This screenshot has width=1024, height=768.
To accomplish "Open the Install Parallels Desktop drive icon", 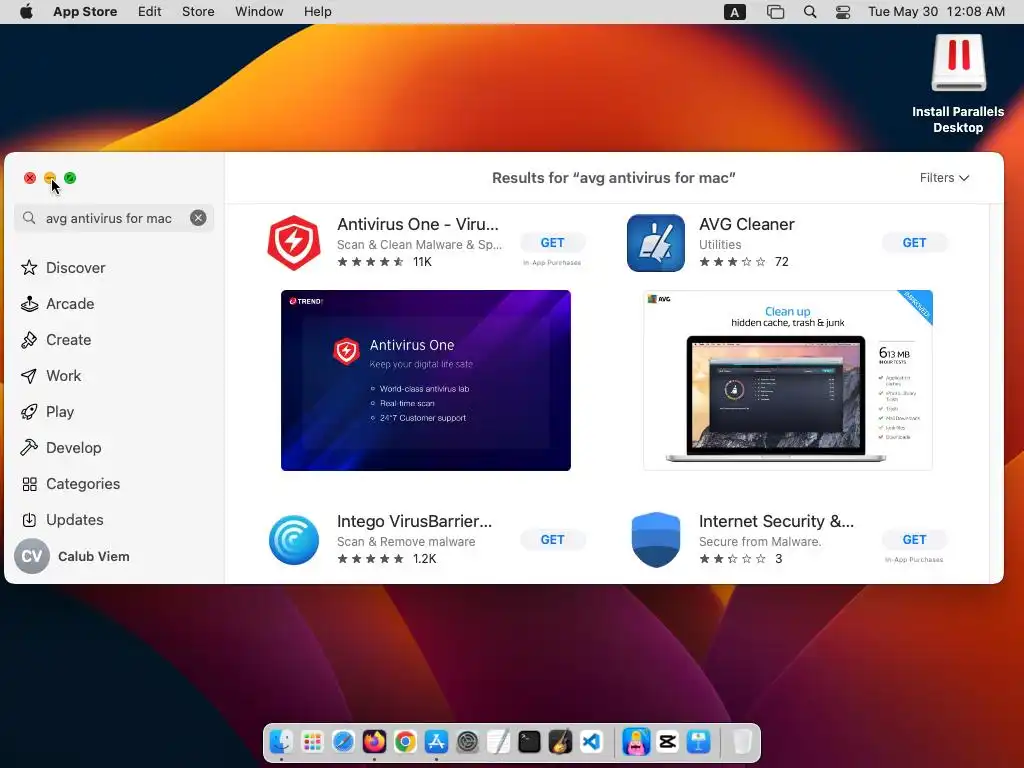I will pos(958,84).
